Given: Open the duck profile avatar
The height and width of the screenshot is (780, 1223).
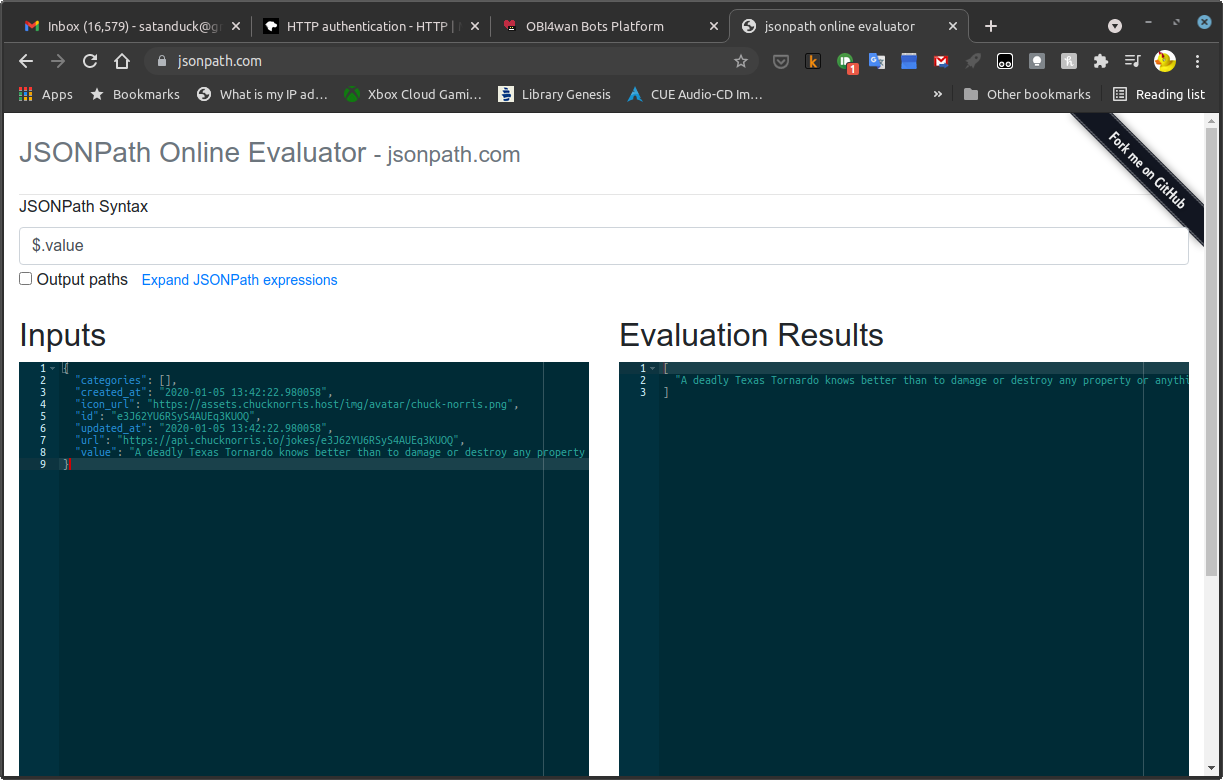Looking at the screenshot, I should tap(1165, 61).
